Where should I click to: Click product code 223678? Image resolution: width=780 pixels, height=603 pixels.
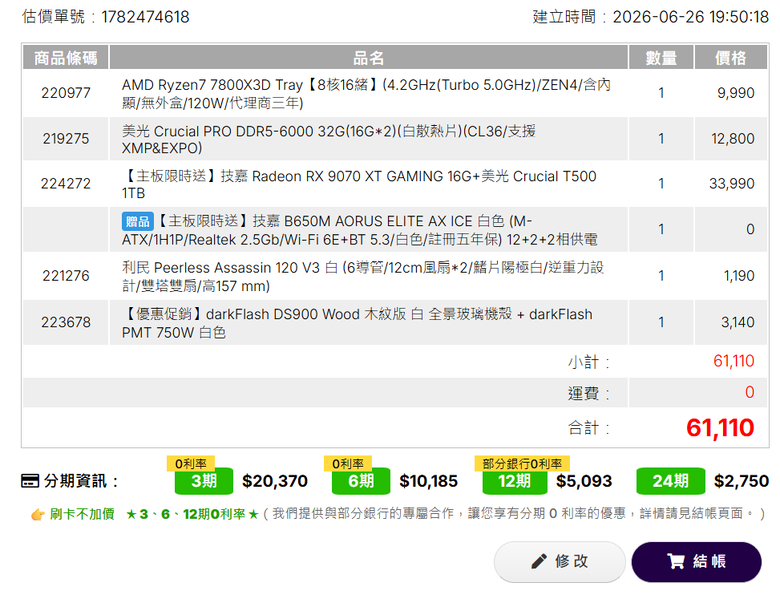pyautogui.click(x=66, y=322)
